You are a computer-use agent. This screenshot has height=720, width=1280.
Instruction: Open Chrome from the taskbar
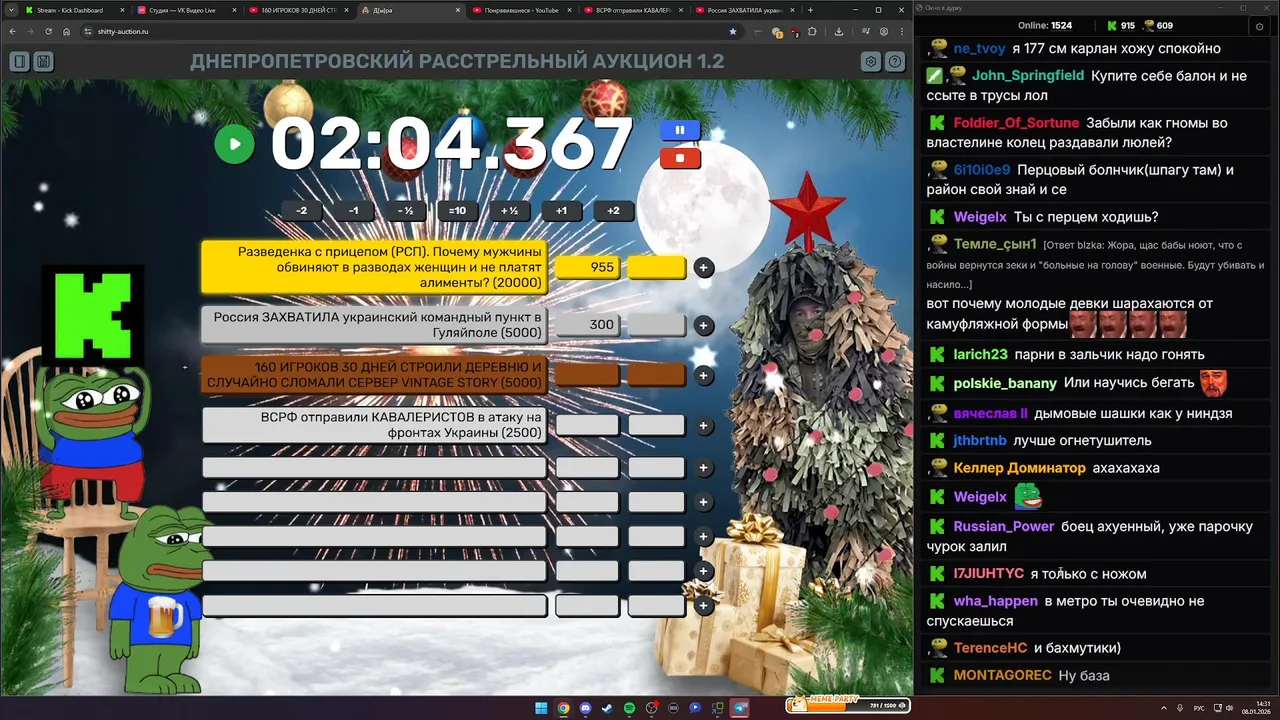563,708
